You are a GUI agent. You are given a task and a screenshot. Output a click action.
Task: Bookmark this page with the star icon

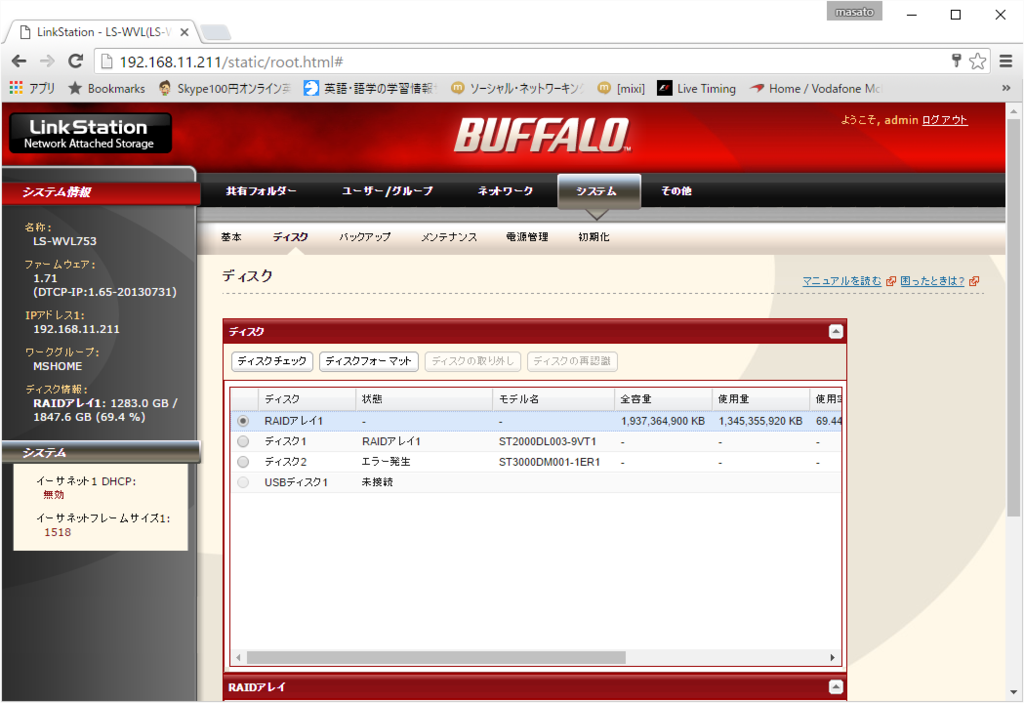tap(977, 61)
